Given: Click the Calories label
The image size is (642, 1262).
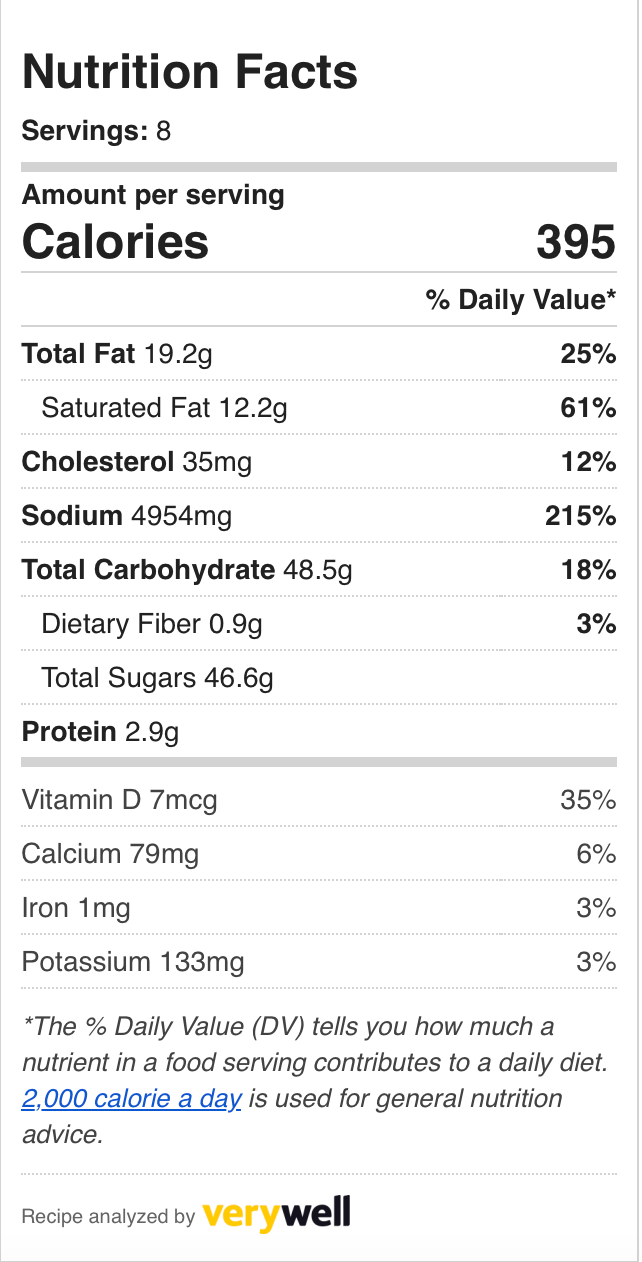Looking at the screenshot, I should click(115, 242).
